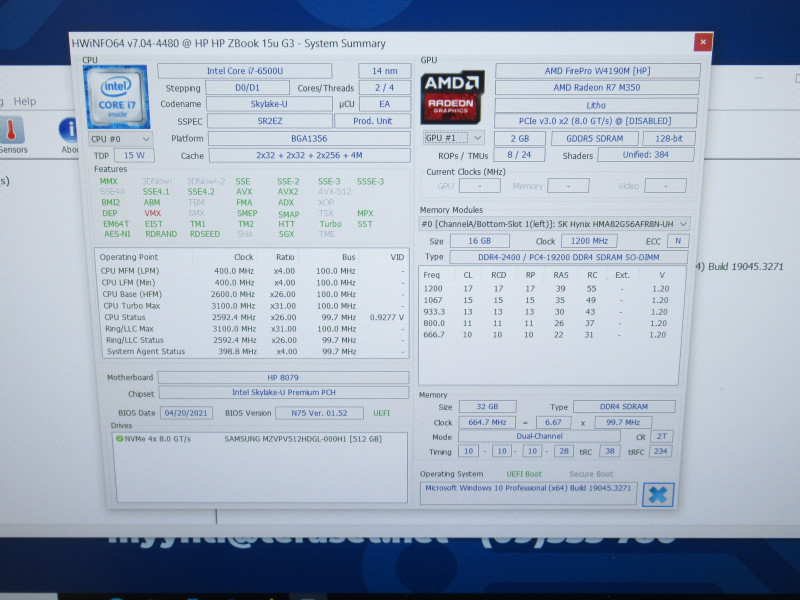Click the CPU Base (HFM) operating point row
This screenshot has width=800, height=600.
tap(253, 294)
